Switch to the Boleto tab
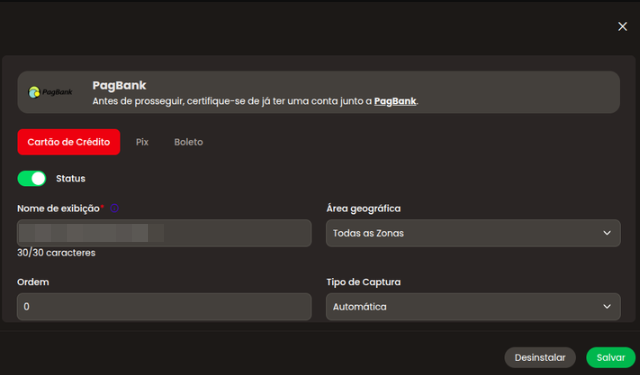640x375 pixels. [189, 142]
